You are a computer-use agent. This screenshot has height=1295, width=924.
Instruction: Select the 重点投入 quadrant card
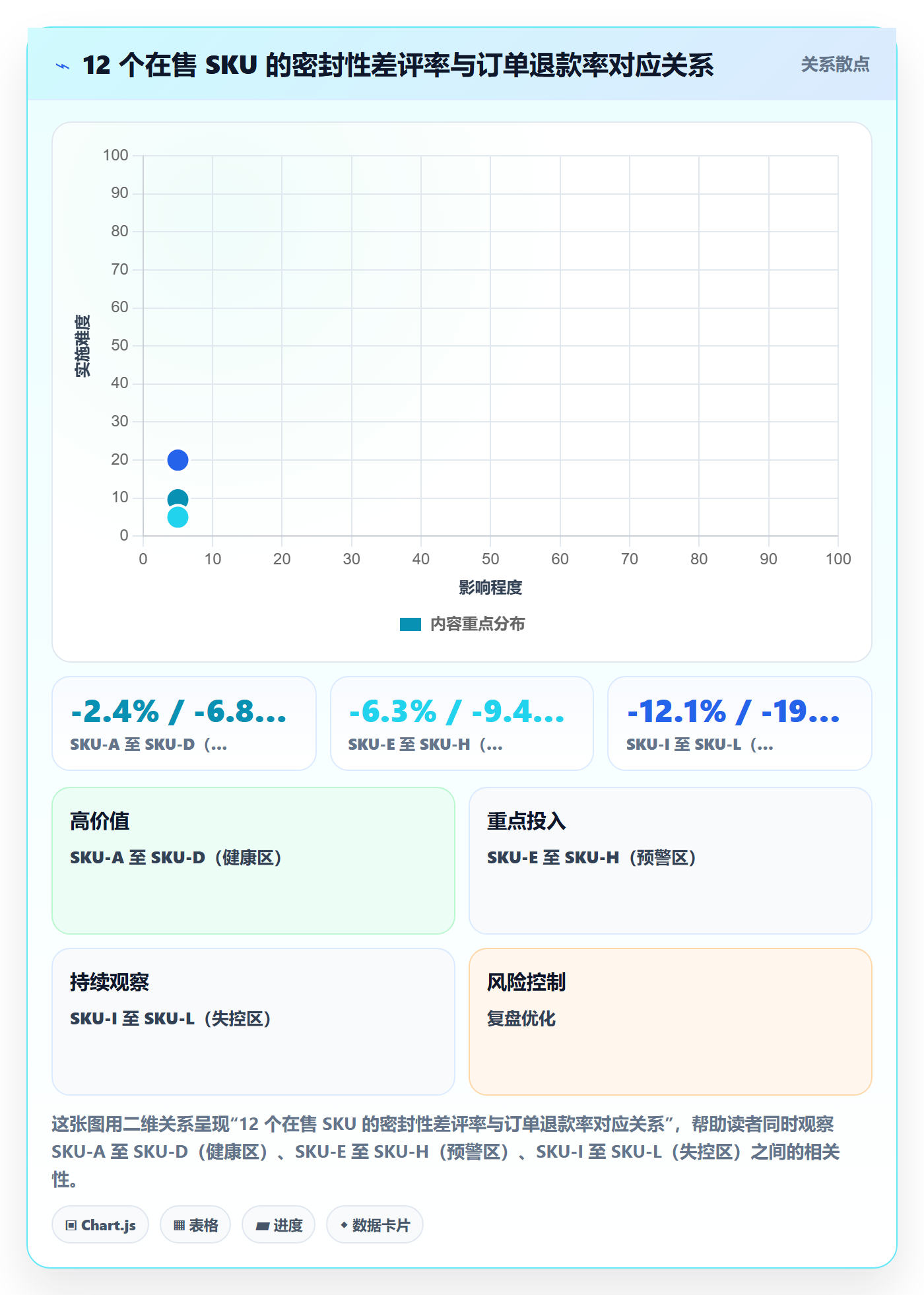tap(671, 861)
